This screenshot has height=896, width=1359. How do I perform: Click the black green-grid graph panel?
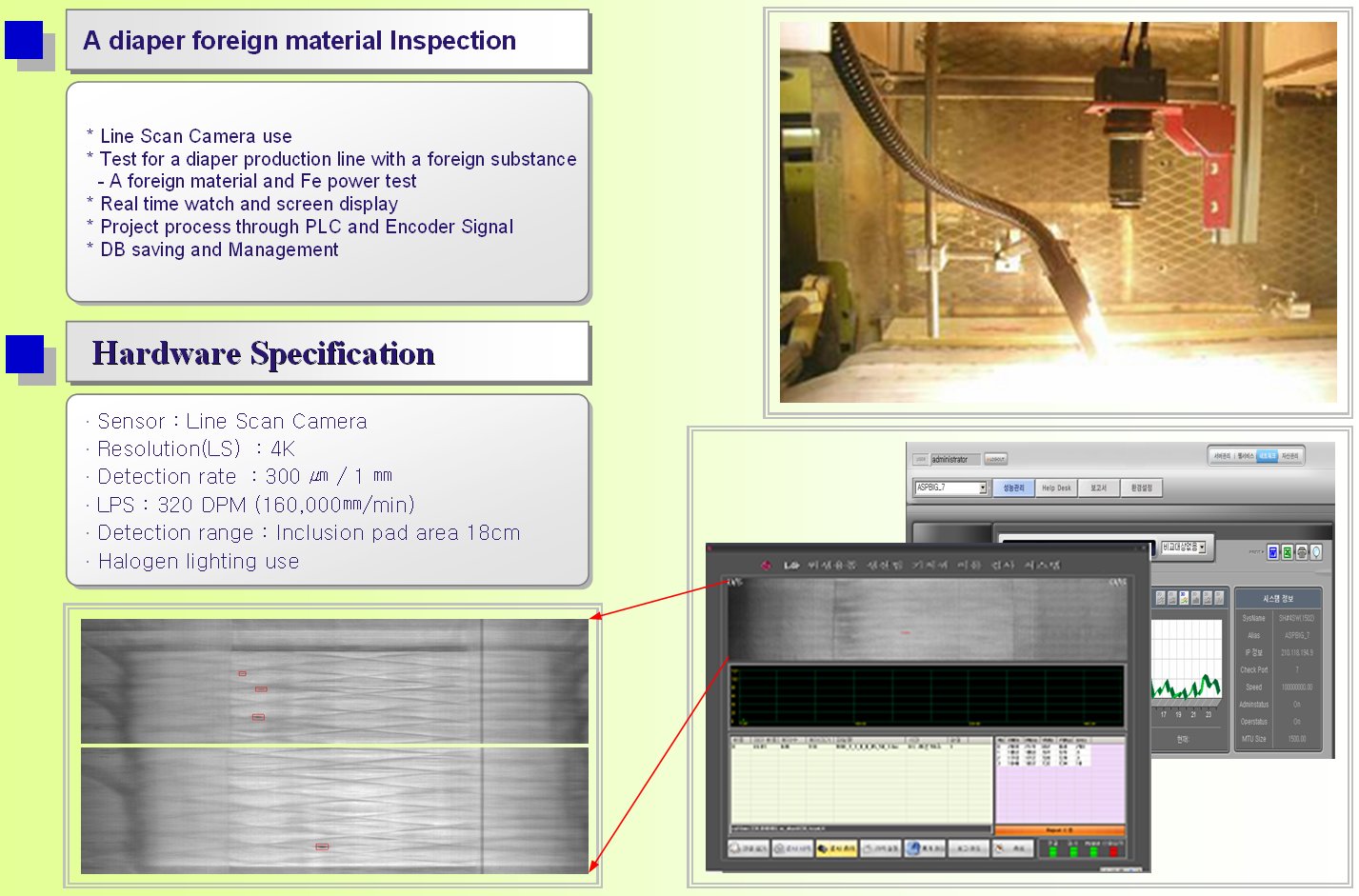pyautogui.click(x=928, y=696)
